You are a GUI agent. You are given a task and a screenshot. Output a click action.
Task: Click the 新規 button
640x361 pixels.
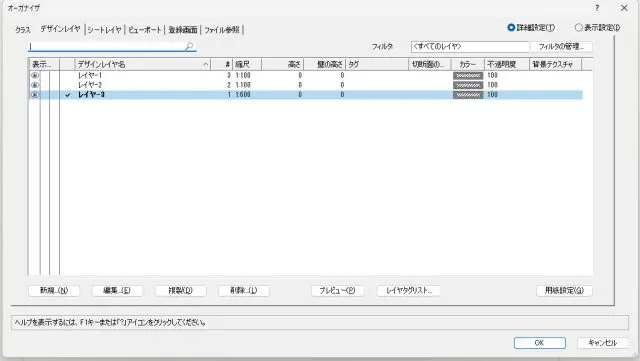click(54, 290)
